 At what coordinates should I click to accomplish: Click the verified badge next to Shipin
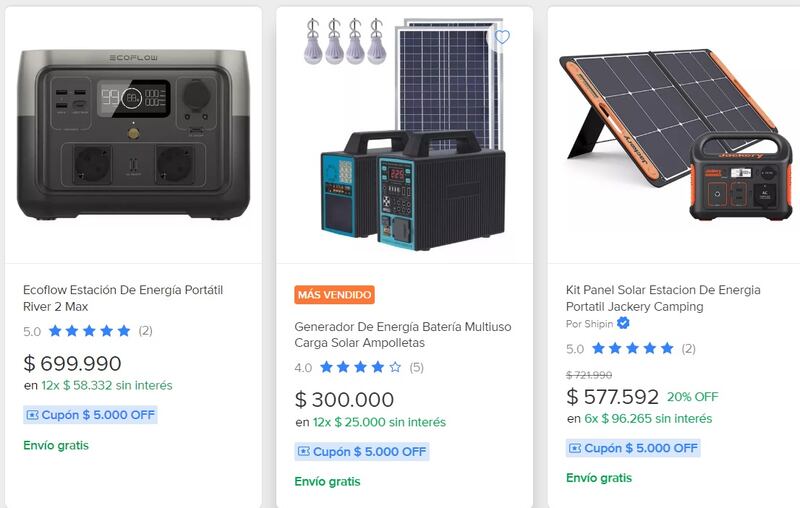click(623, 323)
